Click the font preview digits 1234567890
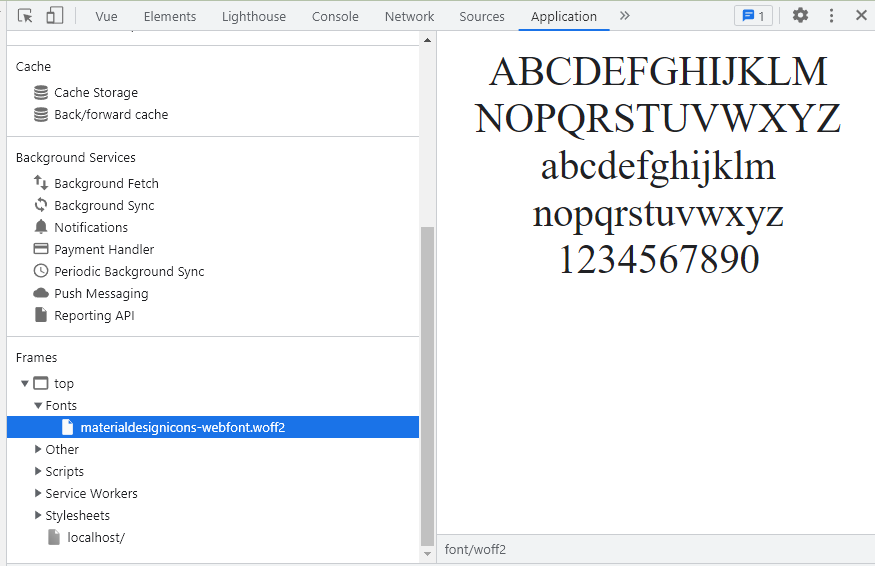The width and height of the screenshot is (875, 566). 659,260
